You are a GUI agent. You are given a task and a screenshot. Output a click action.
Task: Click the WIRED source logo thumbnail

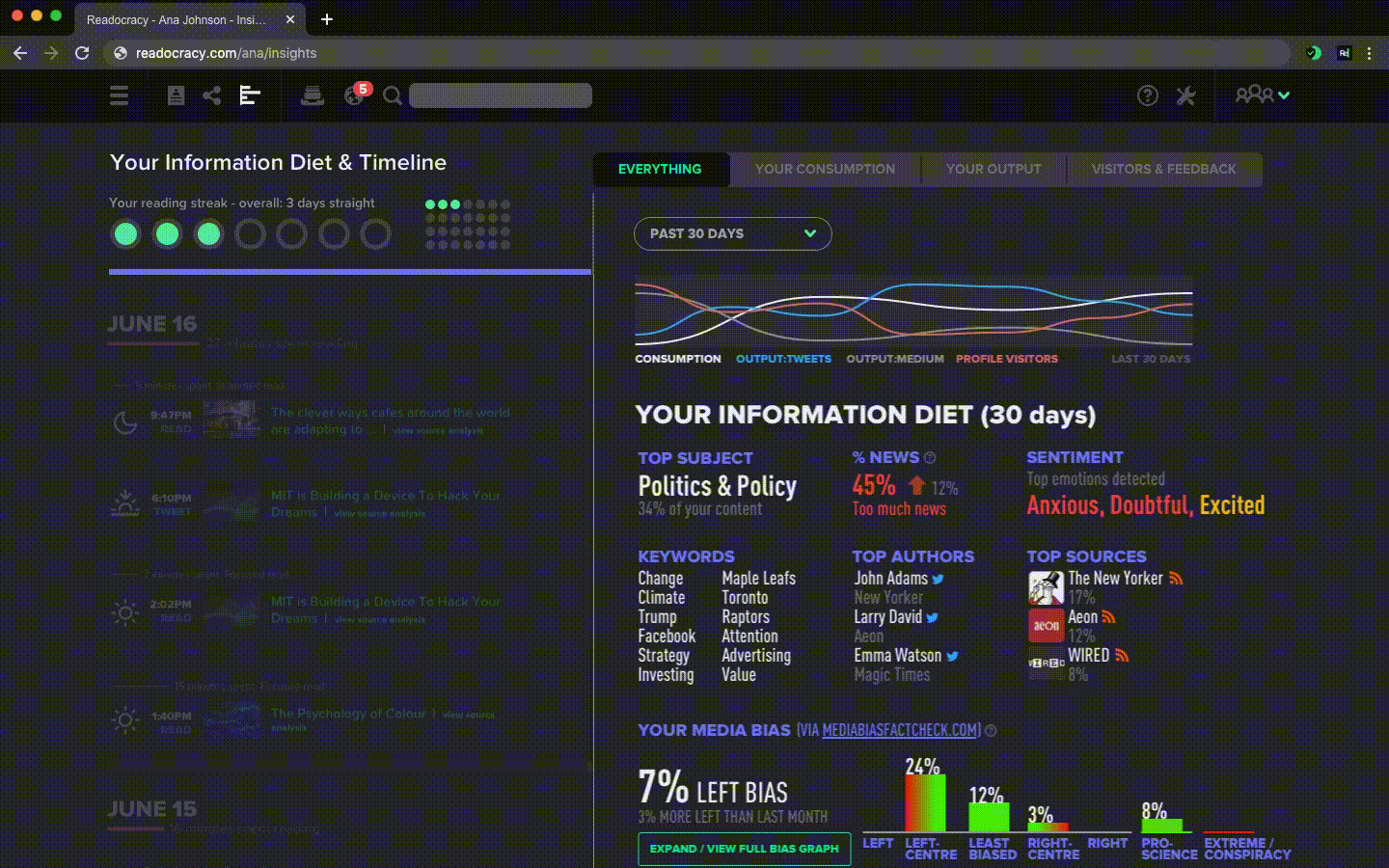1046,664
